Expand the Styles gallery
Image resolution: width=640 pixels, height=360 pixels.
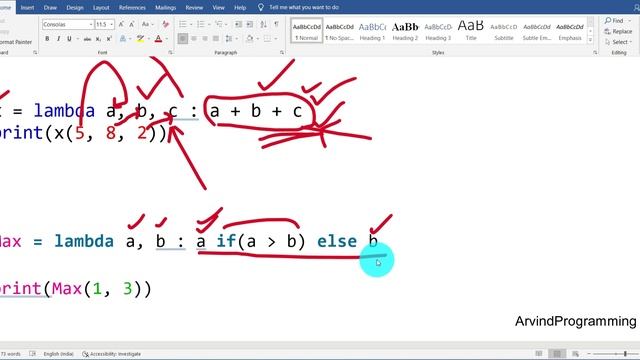tap(590, 40)
